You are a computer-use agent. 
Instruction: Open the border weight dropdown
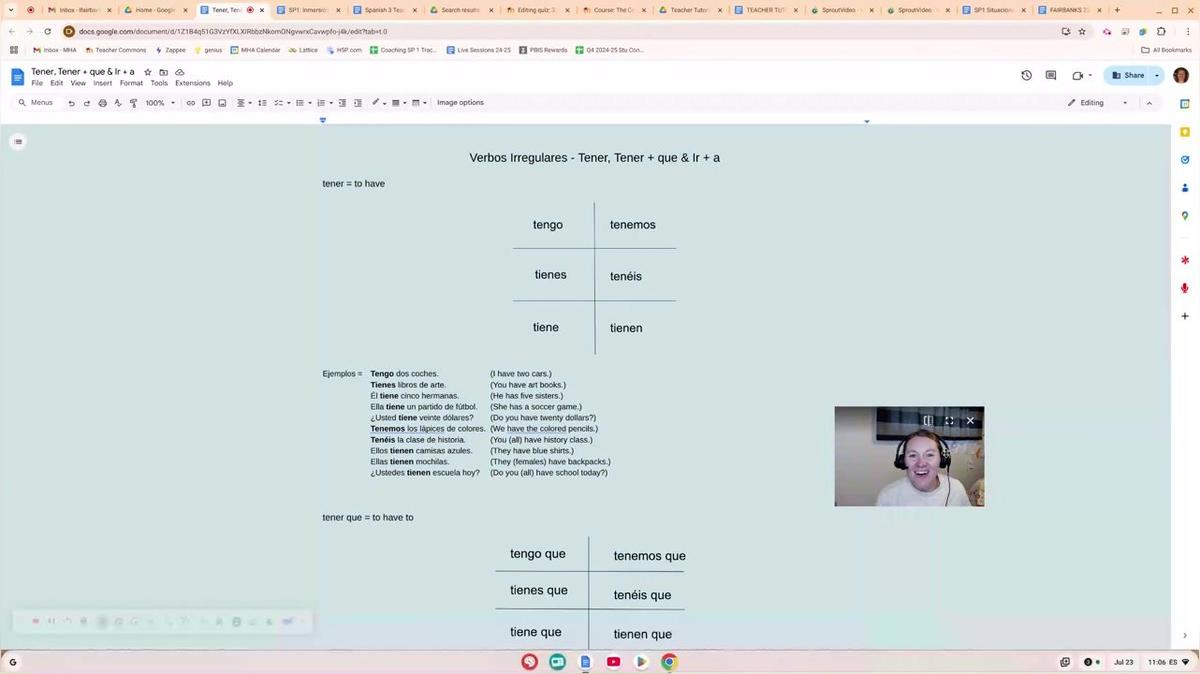pos(398,103)
